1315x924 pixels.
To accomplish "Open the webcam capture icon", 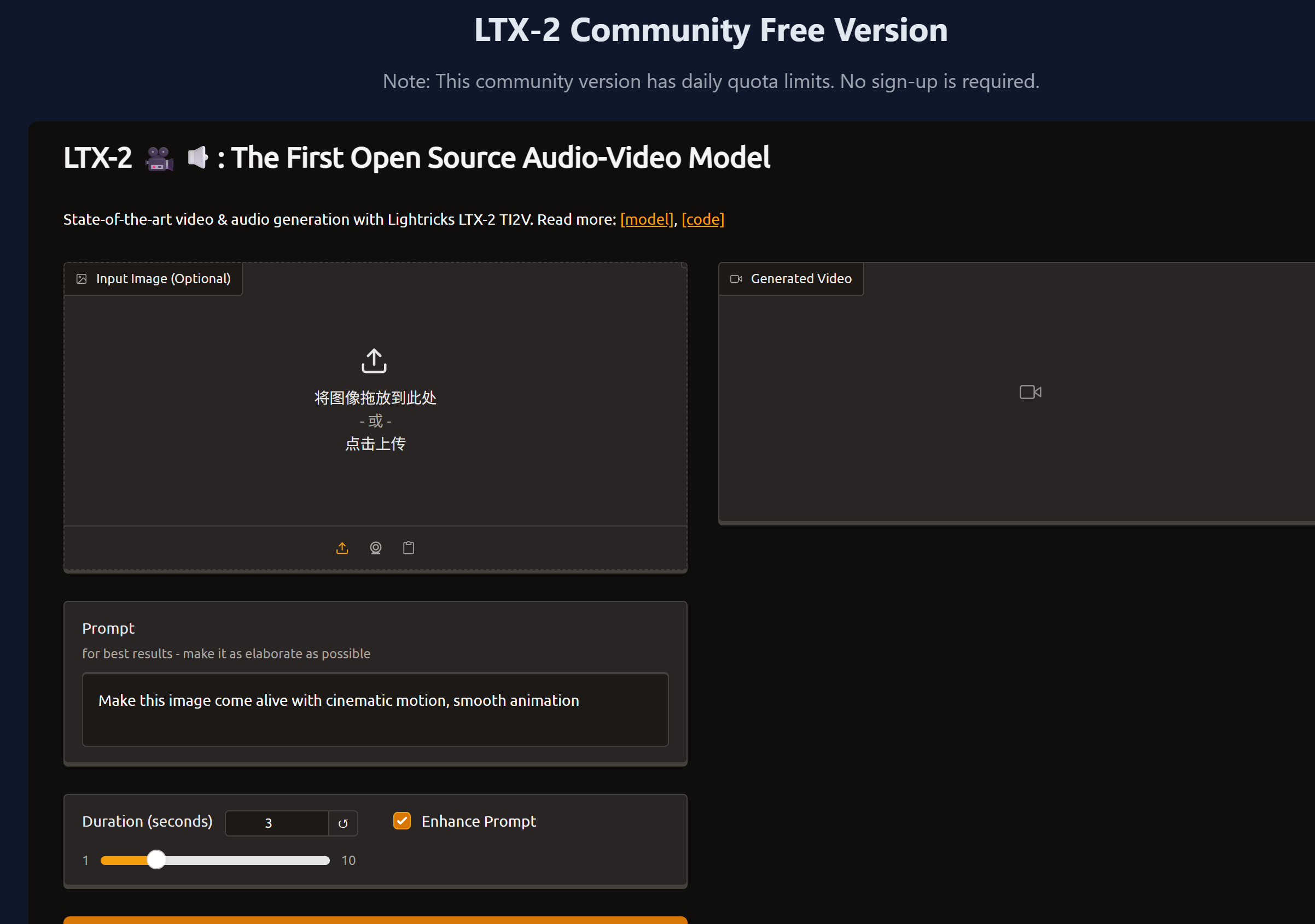I will coord(375,548).
